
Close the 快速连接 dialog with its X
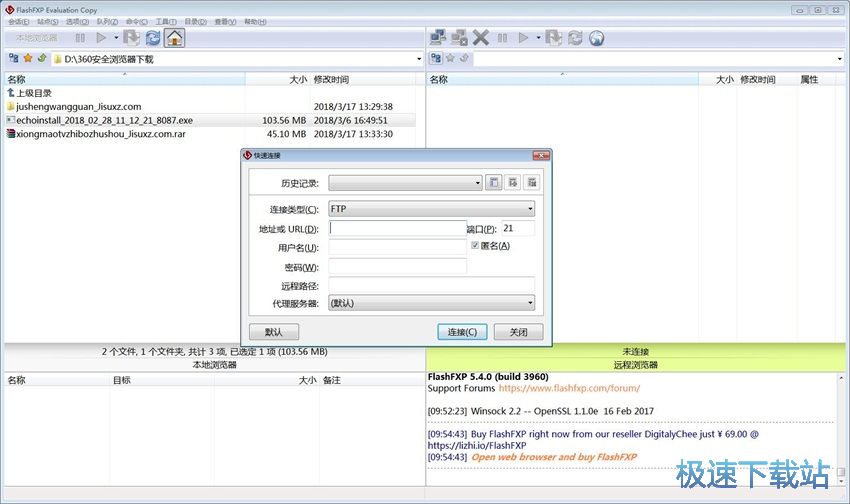tap(540, 156)
